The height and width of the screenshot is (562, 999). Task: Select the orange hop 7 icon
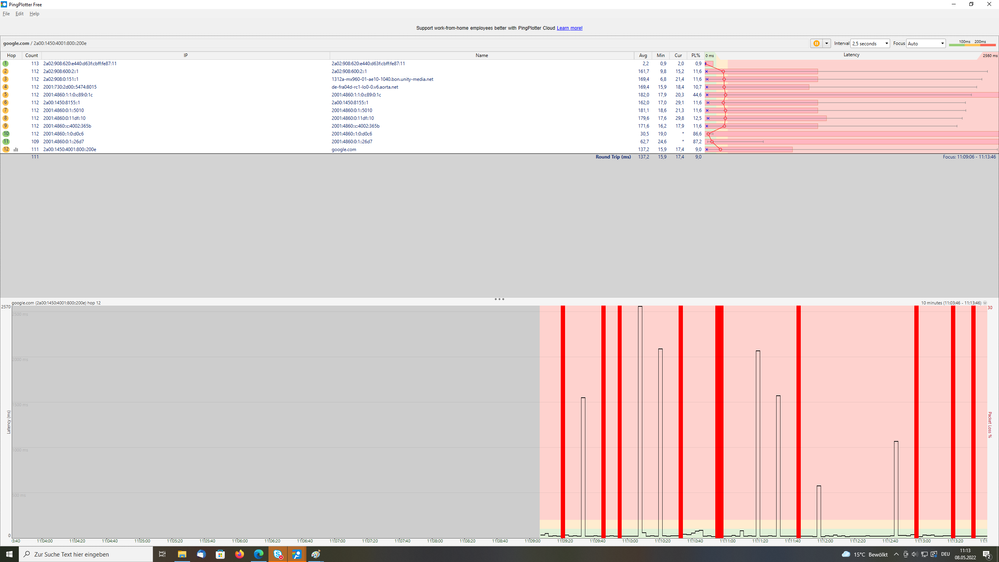pos(6,110)
